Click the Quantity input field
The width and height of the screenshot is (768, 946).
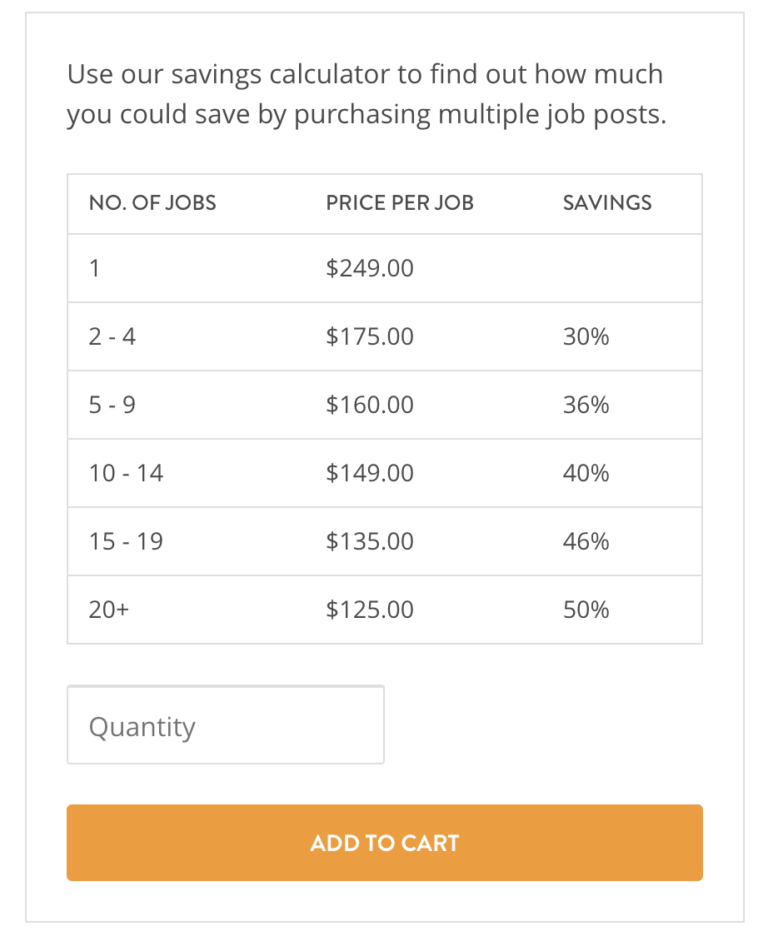[225, 726]
